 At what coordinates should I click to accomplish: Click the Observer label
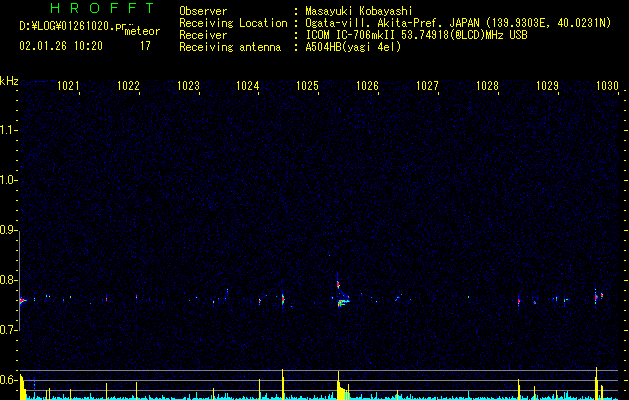click(203, 11)
